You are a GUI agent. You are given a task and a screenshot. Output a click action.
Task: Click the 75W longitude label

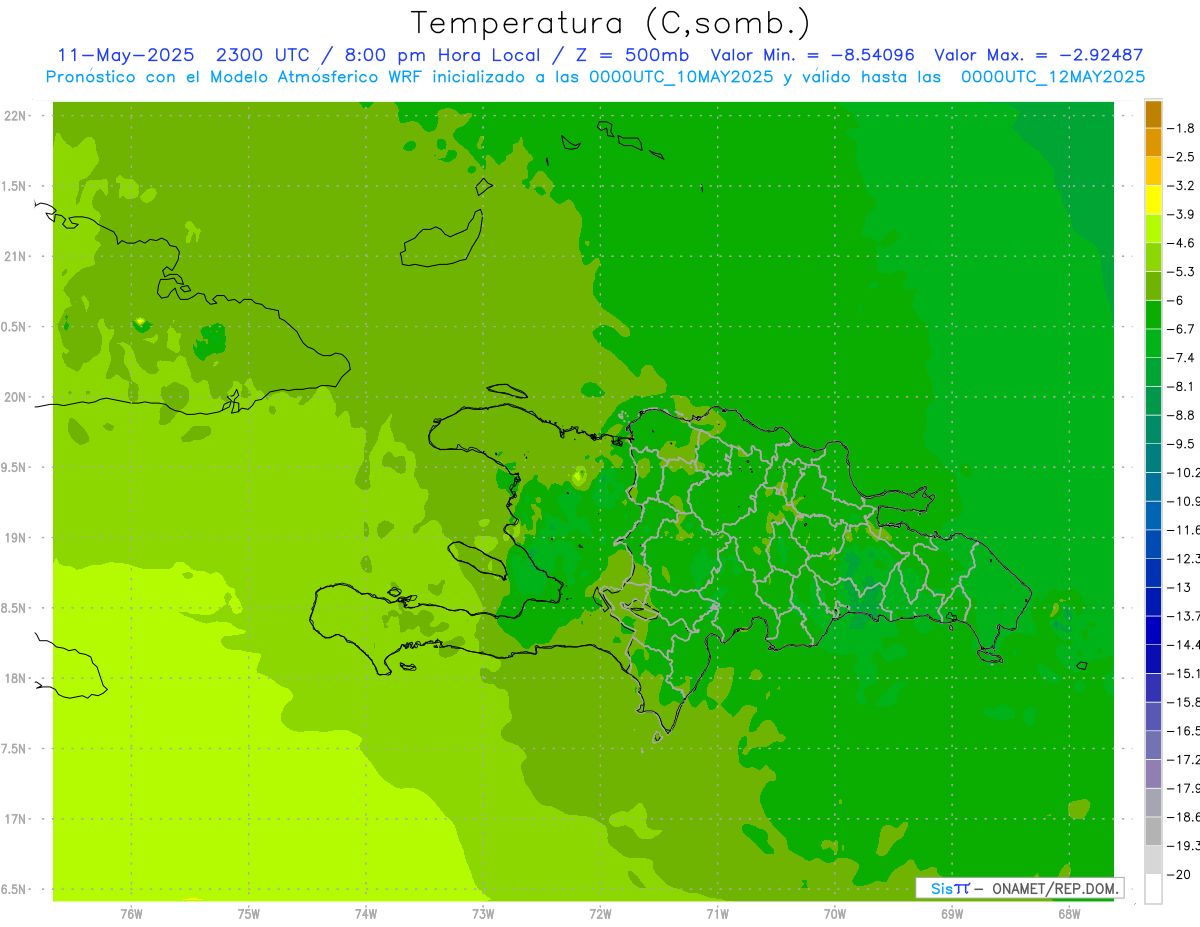tap(249, 913)
